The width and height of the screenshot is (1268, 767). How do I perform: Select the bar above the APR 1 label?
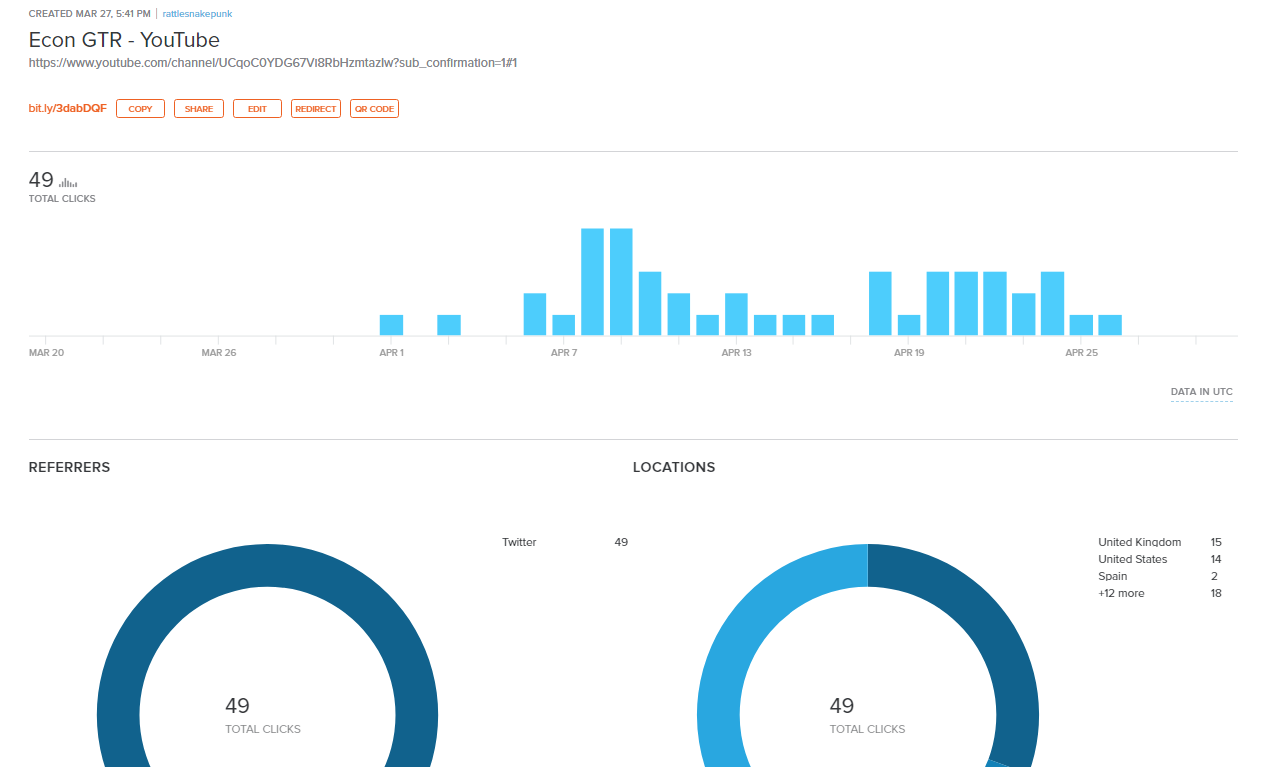pyautogui.click(x=391, y=325)
